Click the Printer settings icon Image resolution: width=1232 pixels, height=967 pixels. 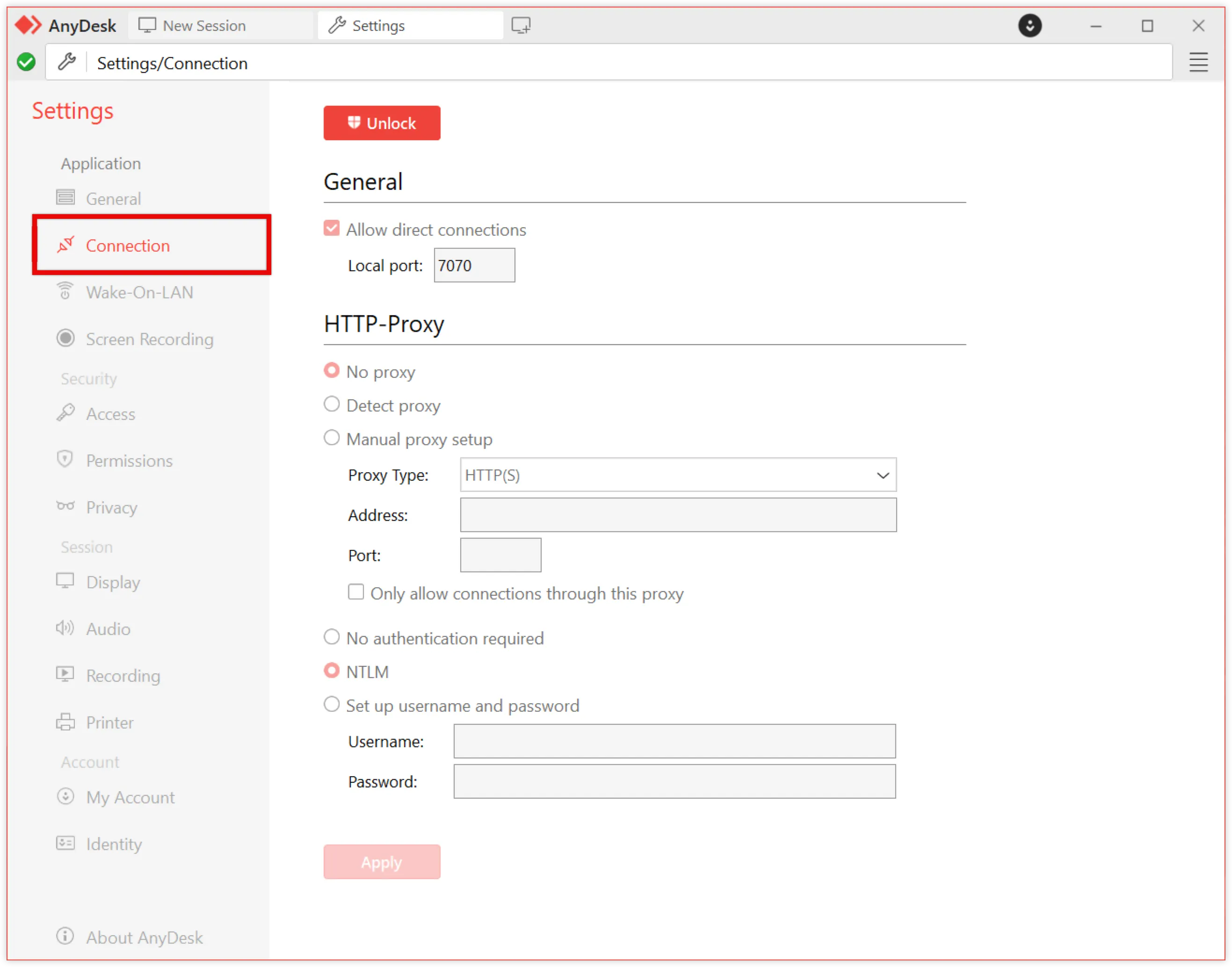click(65, 722)
